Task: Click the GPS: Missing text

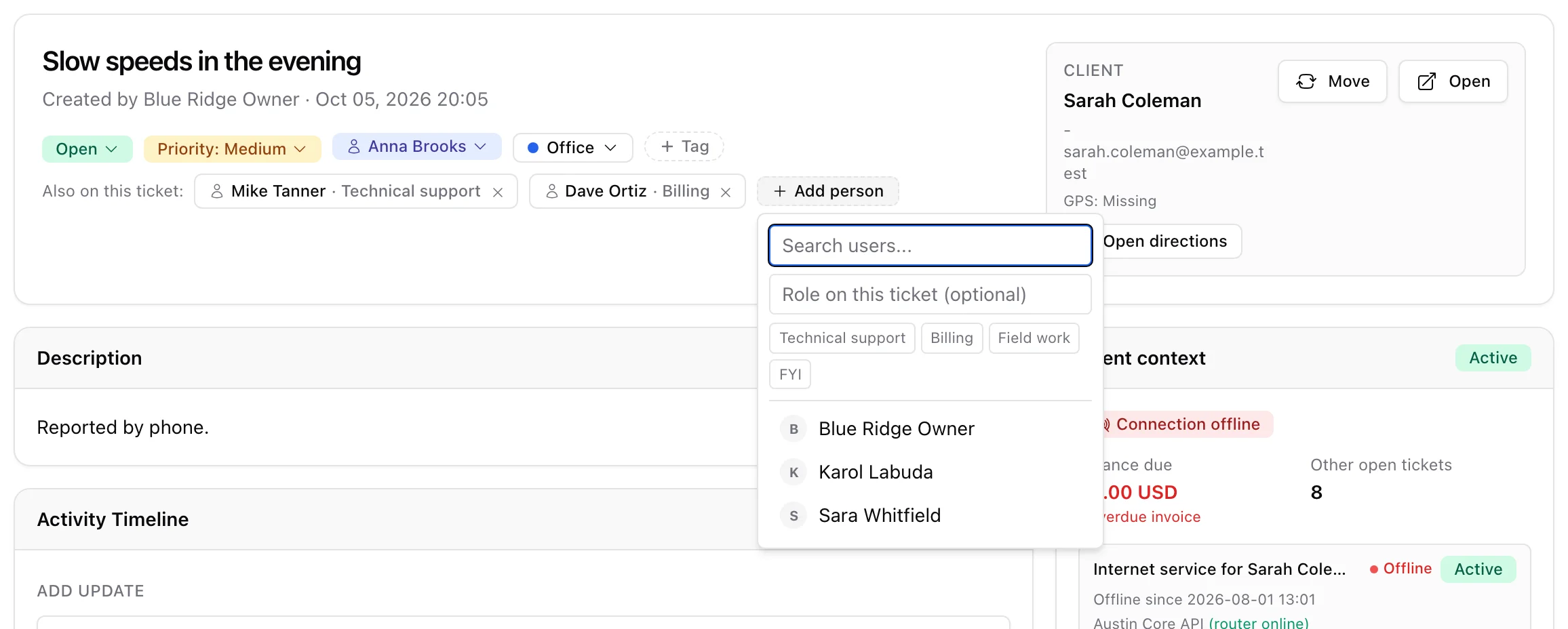Action: tap(1110, 201)
